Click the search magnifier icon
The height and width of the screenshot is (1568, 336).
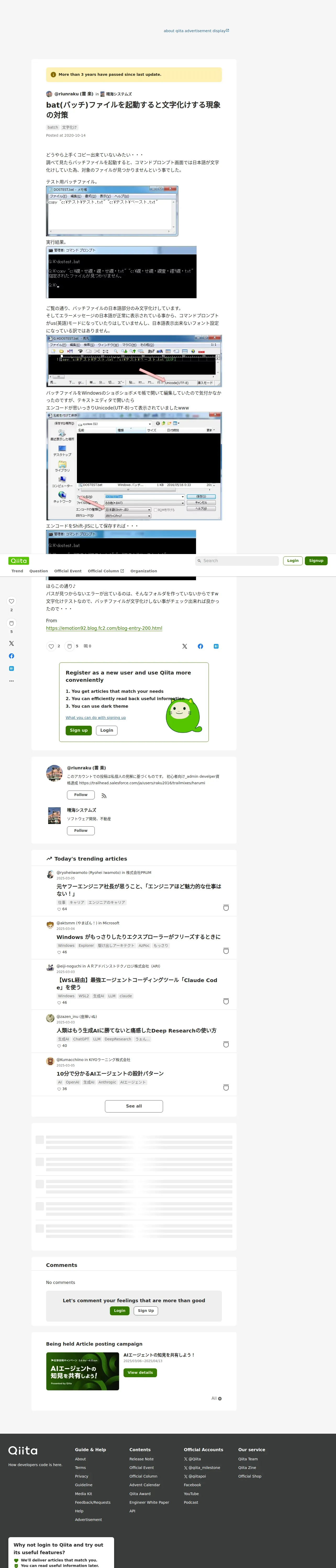click(199, 561)
